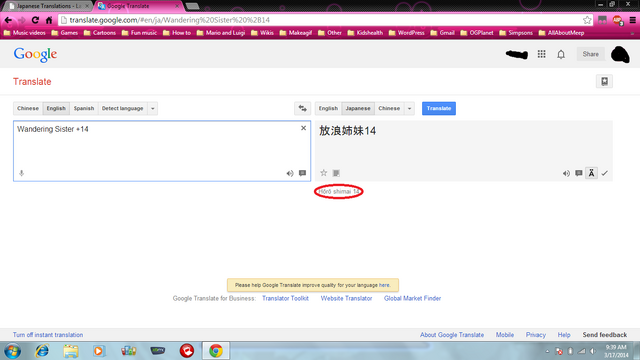Select Chinese as target language
Screen dimensions: 640x360
(389, 109)
